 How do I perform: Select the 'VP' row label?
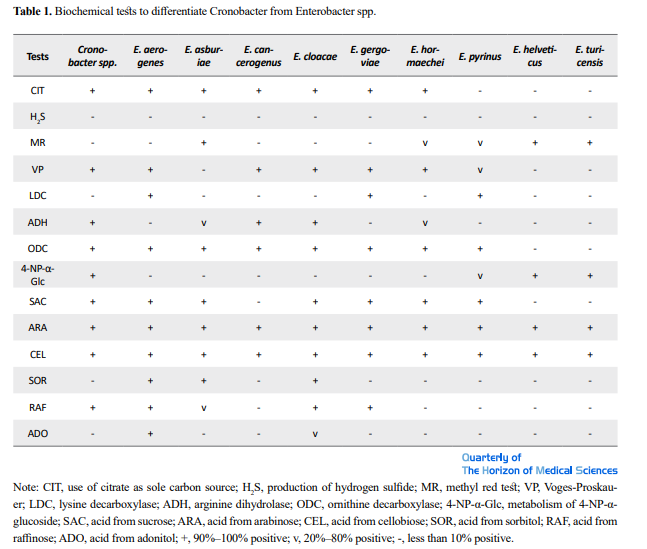point(38,170)
